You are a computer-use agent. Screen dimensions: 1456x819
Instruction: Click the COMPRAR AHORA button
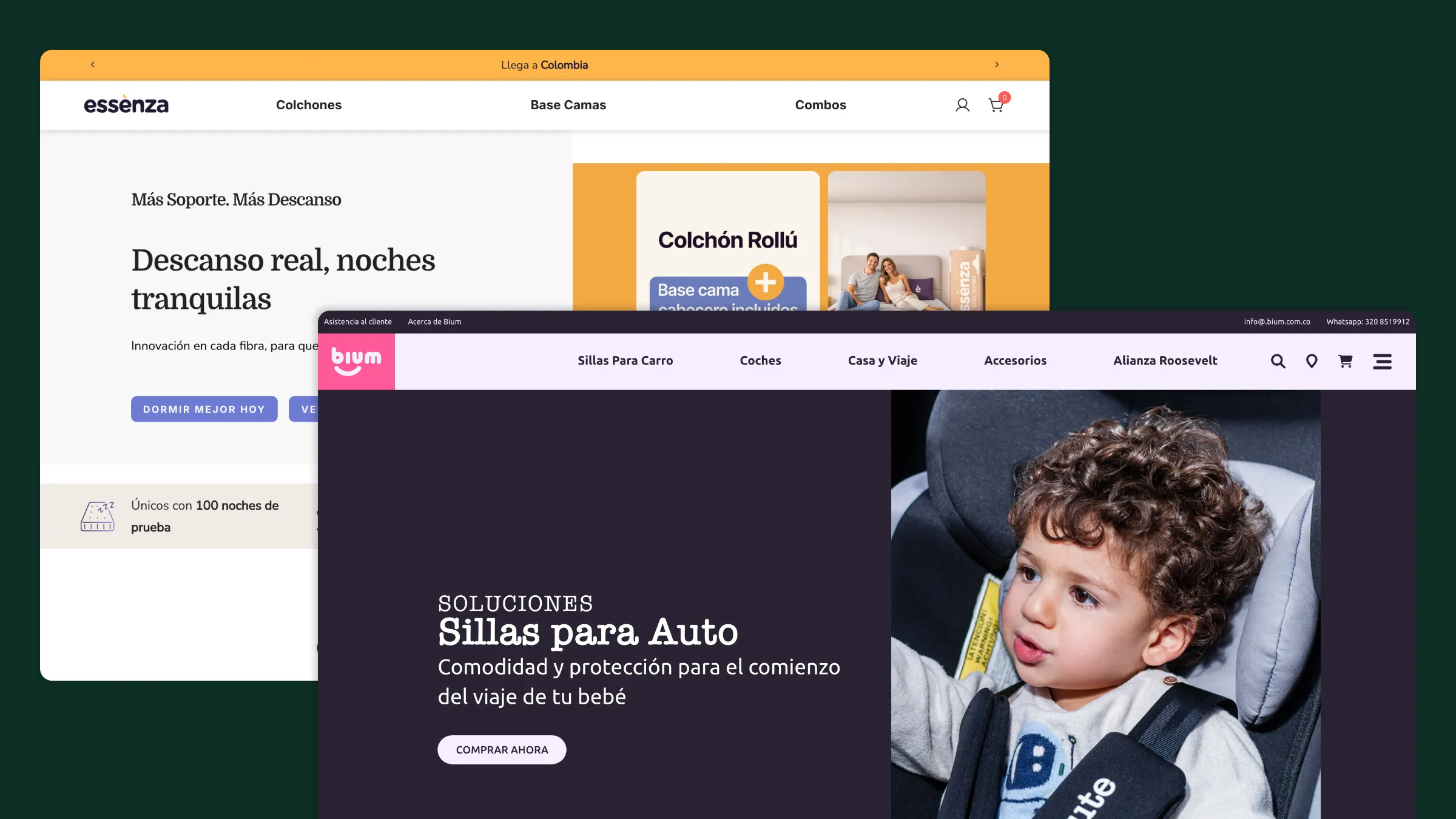click(x=502, y=750)
